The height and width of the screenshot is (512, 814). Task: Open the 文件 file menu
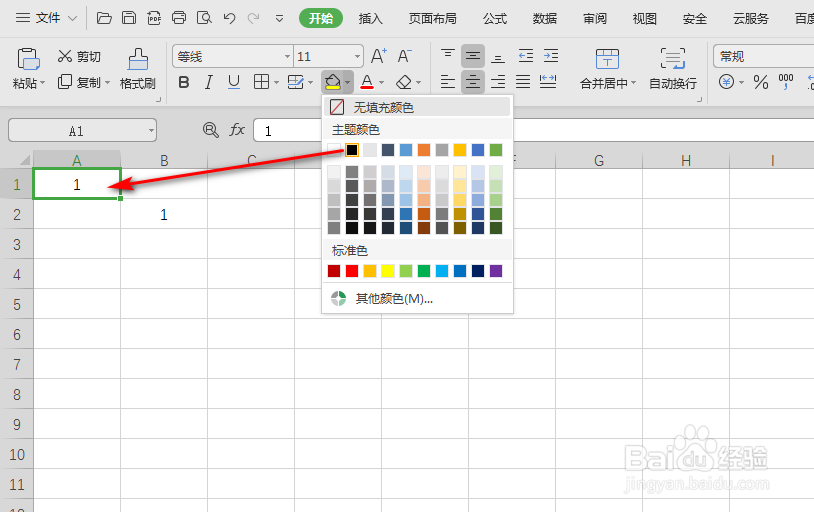[46, 18]
